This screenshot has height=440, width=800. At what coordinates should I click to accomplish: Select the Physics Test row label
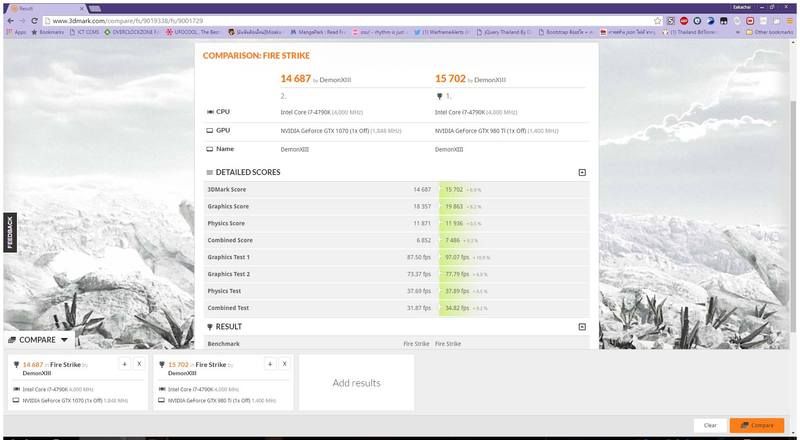[224, 291]
